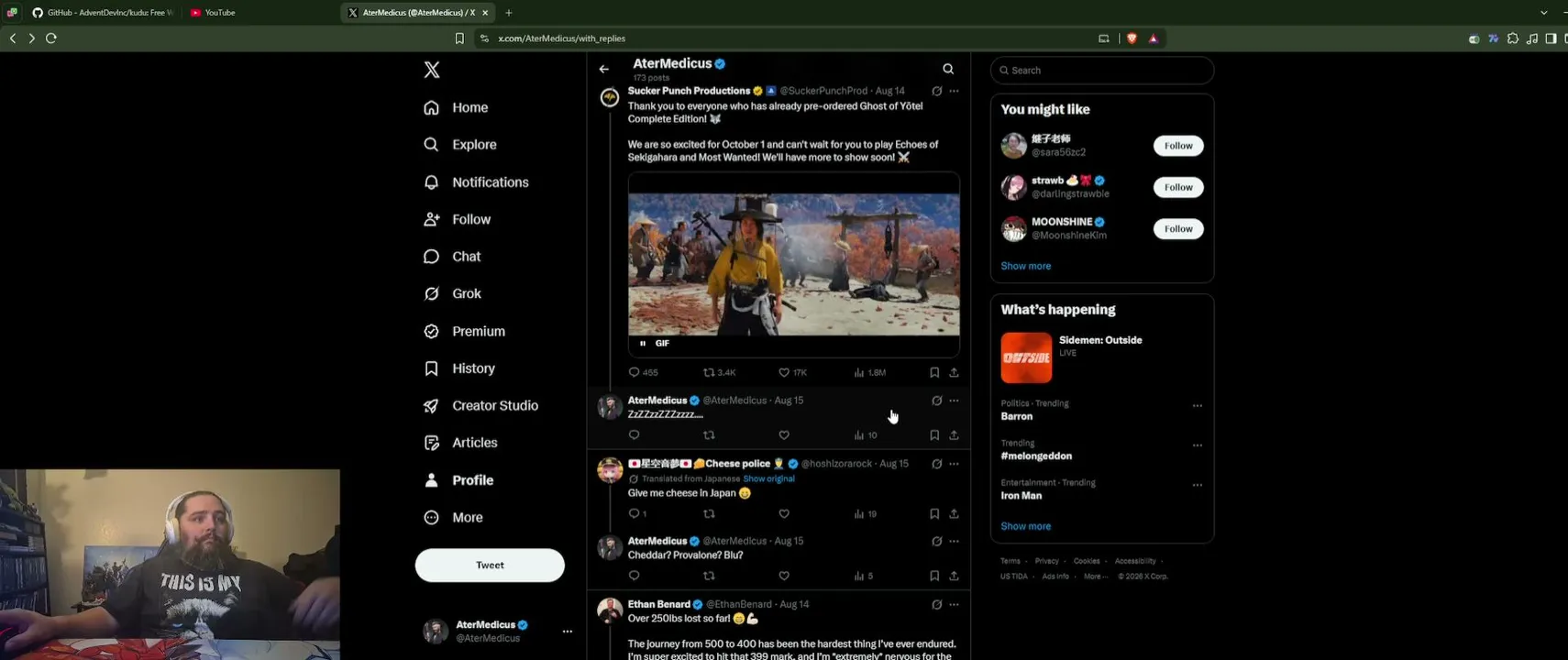Open more options on ZzZzzZZZzzzz post

click(954, 401)
